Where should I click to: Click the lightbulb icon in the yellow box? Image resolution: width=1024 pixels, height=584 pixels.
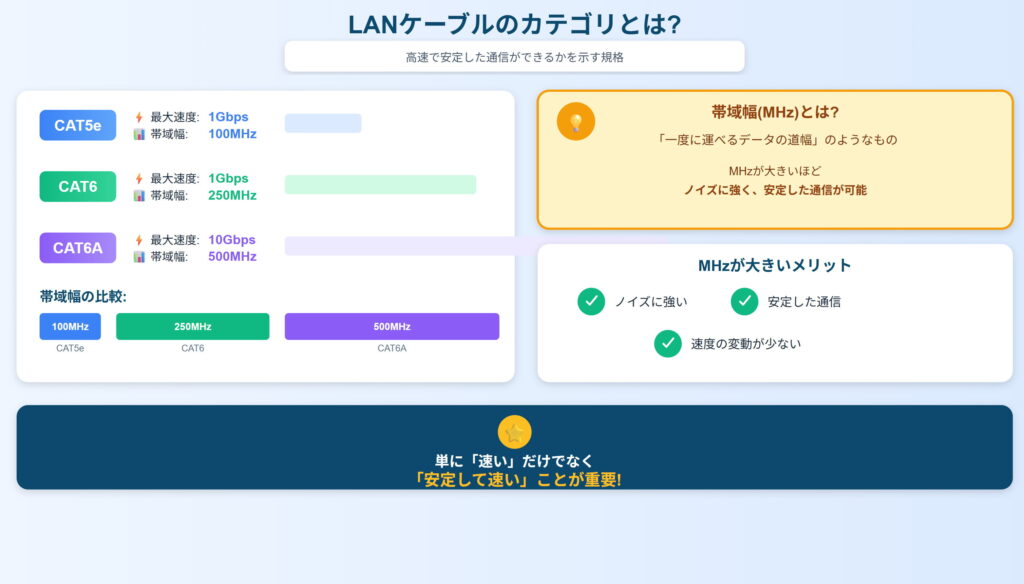click(x=576, y=122)
